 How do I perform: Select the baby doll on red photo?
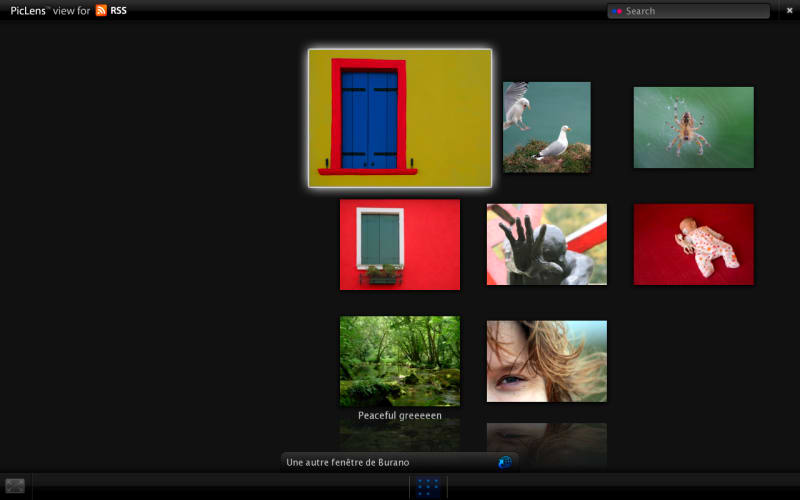(693, 244)
